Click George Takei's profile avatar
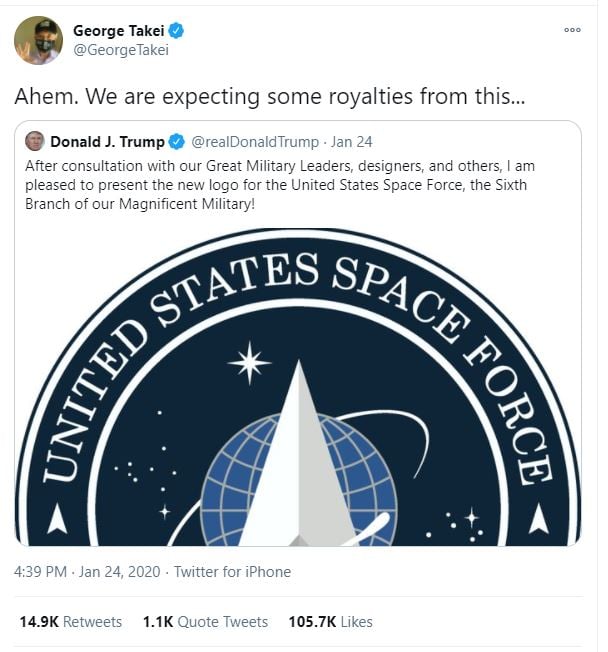This screenshot has width=608, height=652. tap(38, 40)
